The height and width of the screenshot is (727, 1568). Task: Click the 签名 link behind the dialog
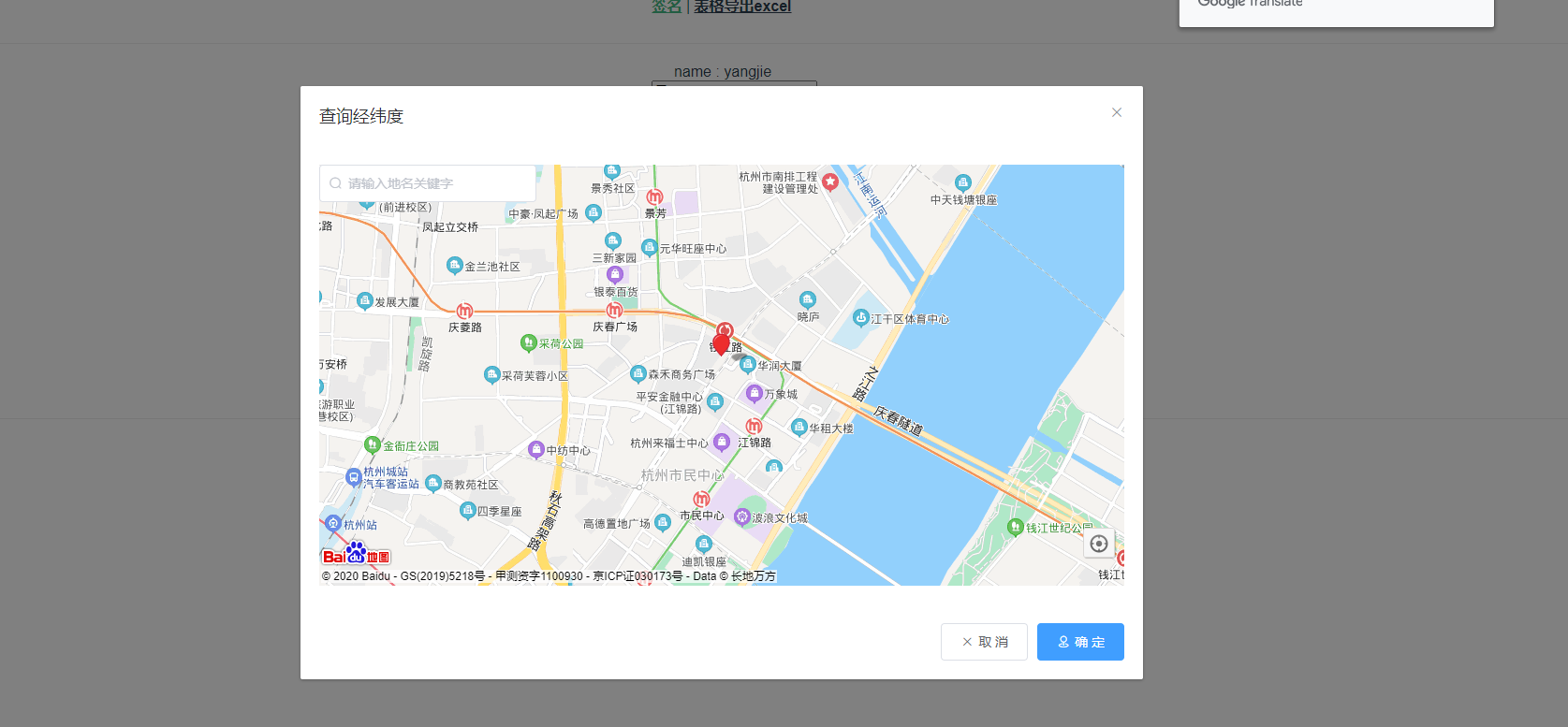(x=667, y=7)
